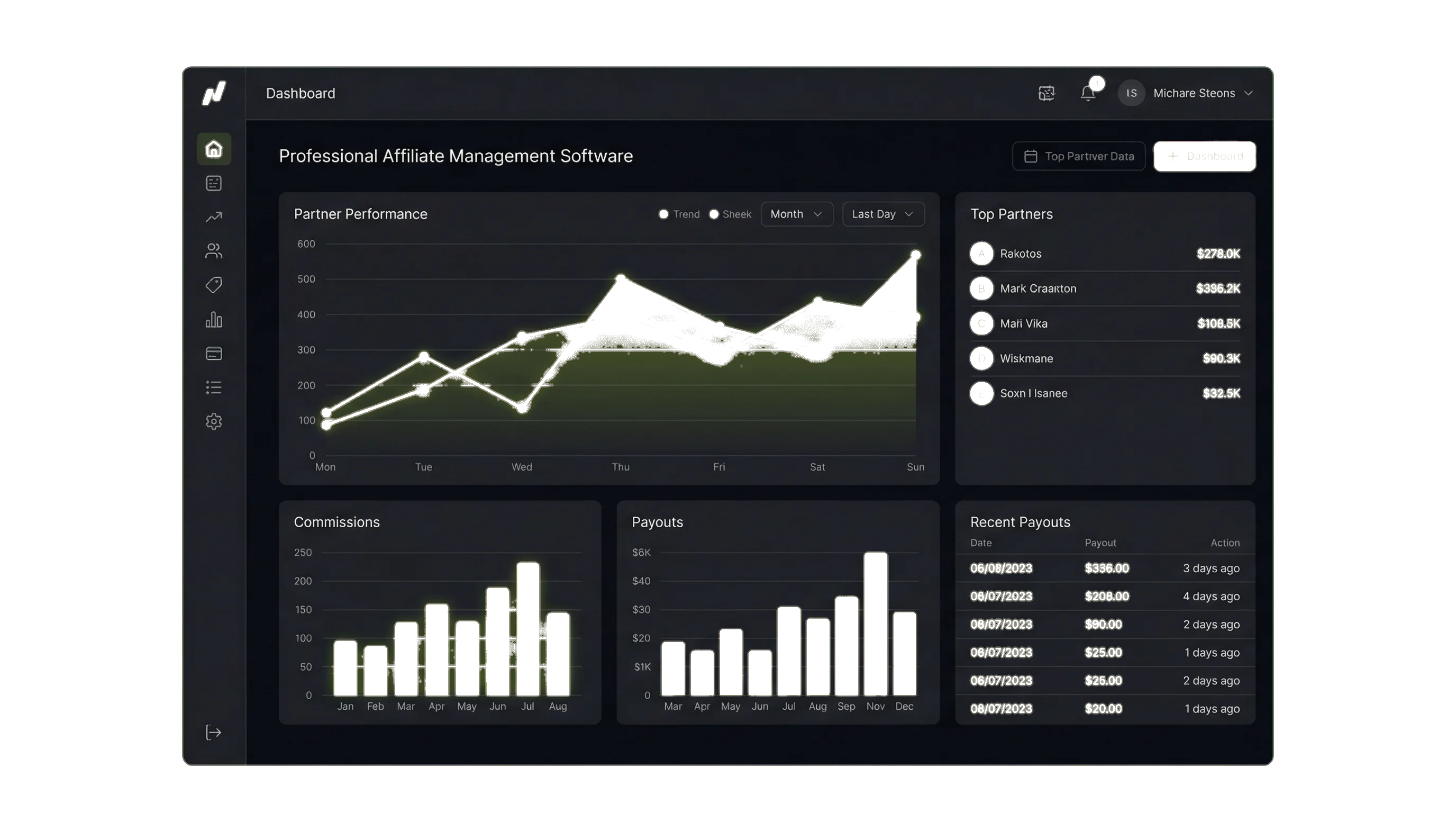Open the list icon in the sidebar
The width and height of the screenshot is (1456, 813).
pyautogui.click(x=214, y=387)
